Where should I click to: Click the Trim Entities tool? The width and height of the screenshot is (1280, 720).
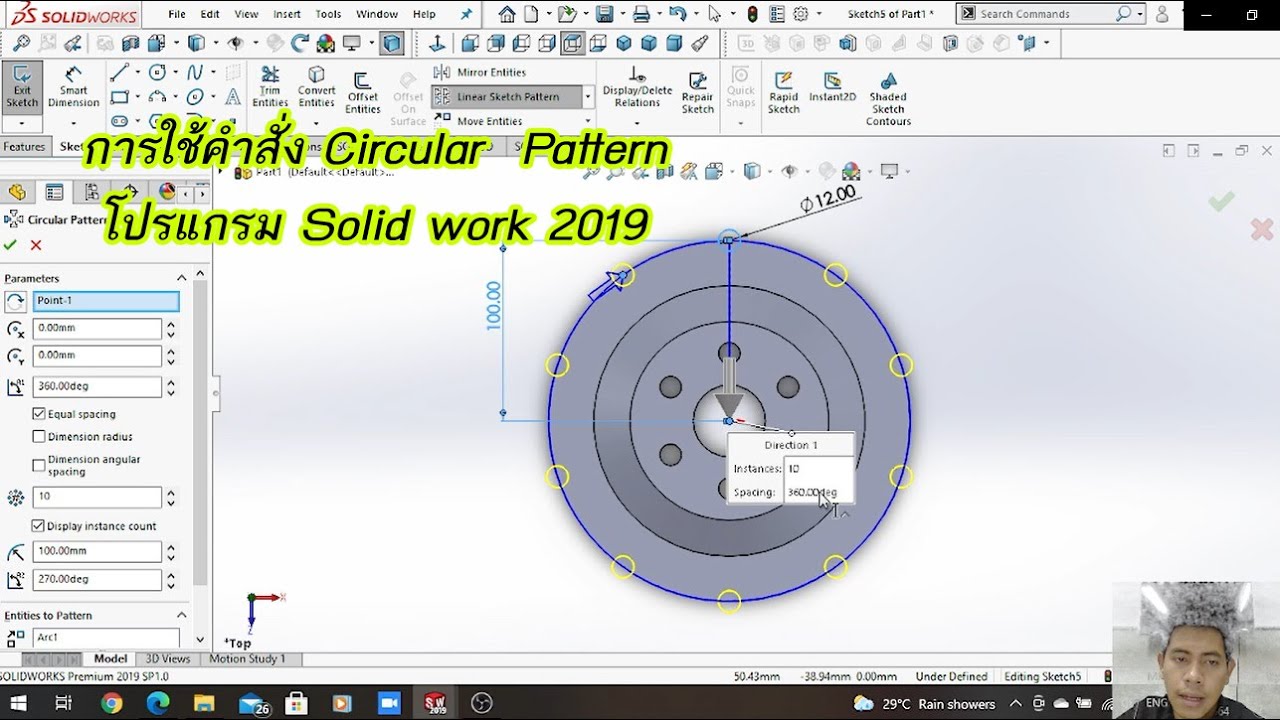point(270,88)
